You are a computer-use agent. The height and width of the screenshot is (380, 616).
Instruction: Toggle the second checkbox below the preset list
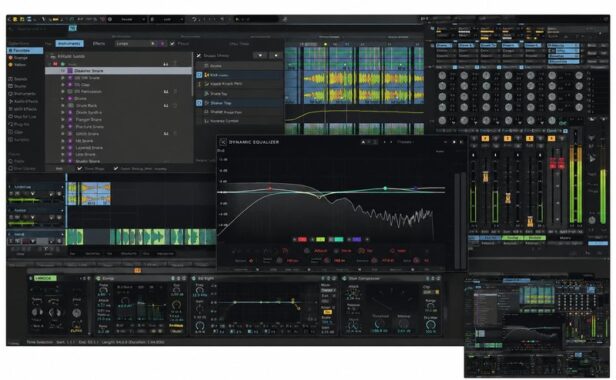click(x=116, y=169)
